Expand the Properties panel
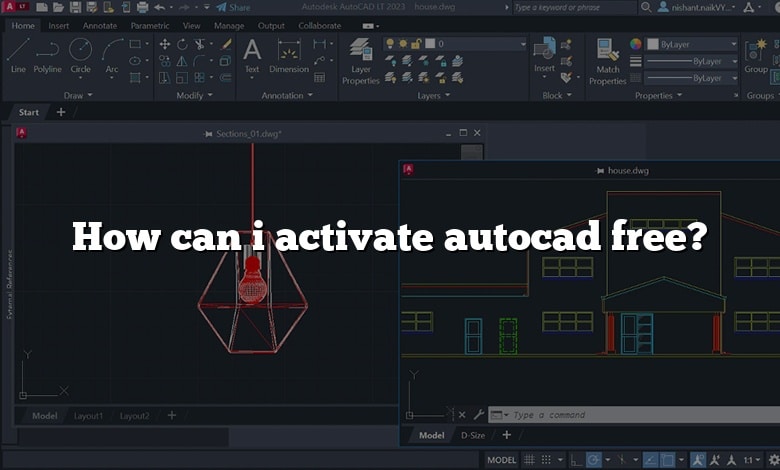 pos(658,95)
